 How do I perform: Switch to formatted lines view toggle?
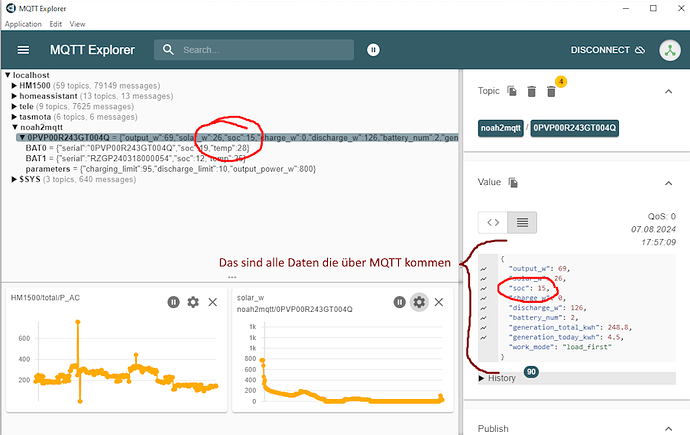pyautogui.click(x=522, y=223)
